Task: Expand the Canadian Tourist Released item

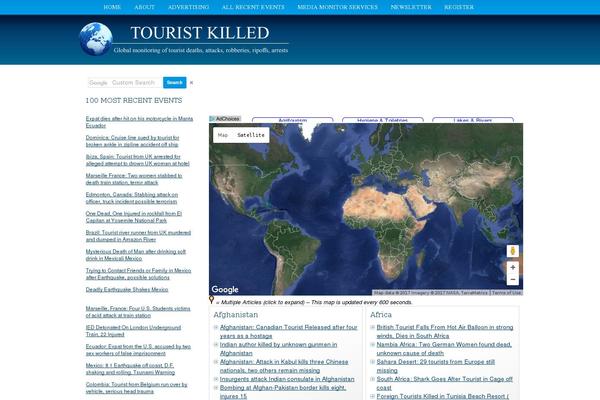Action: click(216, 327)
